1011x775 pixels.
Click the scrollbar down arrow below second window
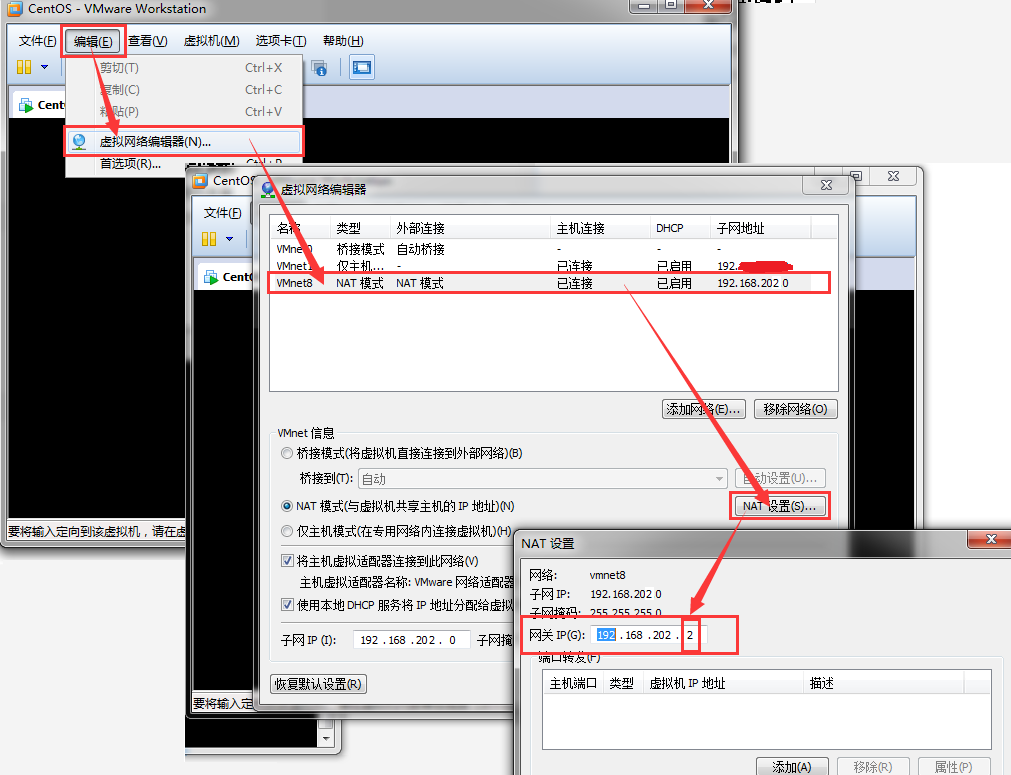(x=326, y=739)
